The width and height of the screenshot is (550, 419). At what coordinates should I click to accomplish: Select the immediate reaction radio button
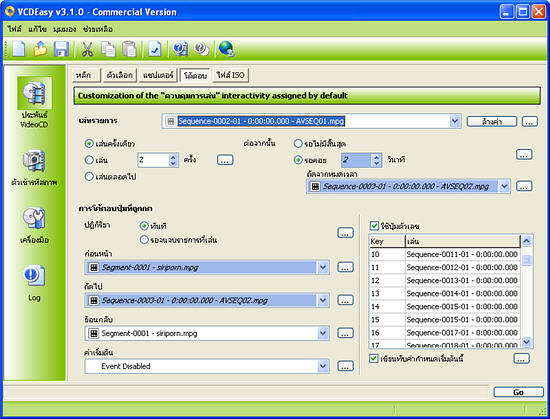(144, 226)
